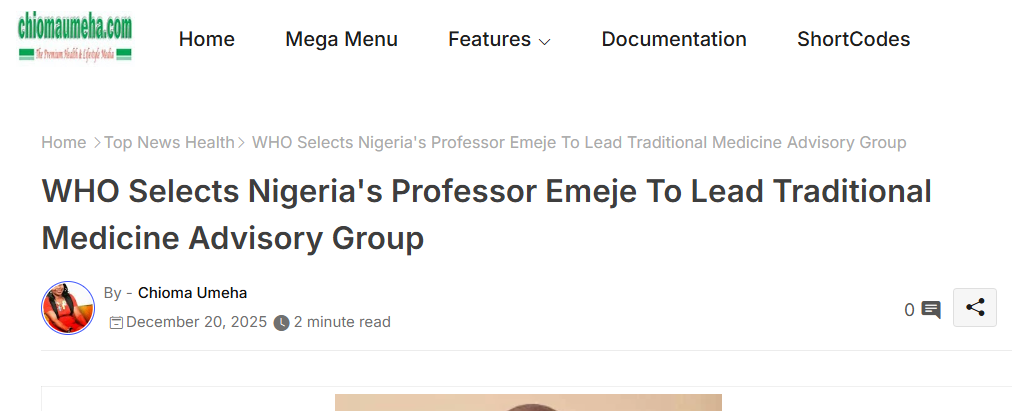Click the chiomaumeha.com site logo

75,39
